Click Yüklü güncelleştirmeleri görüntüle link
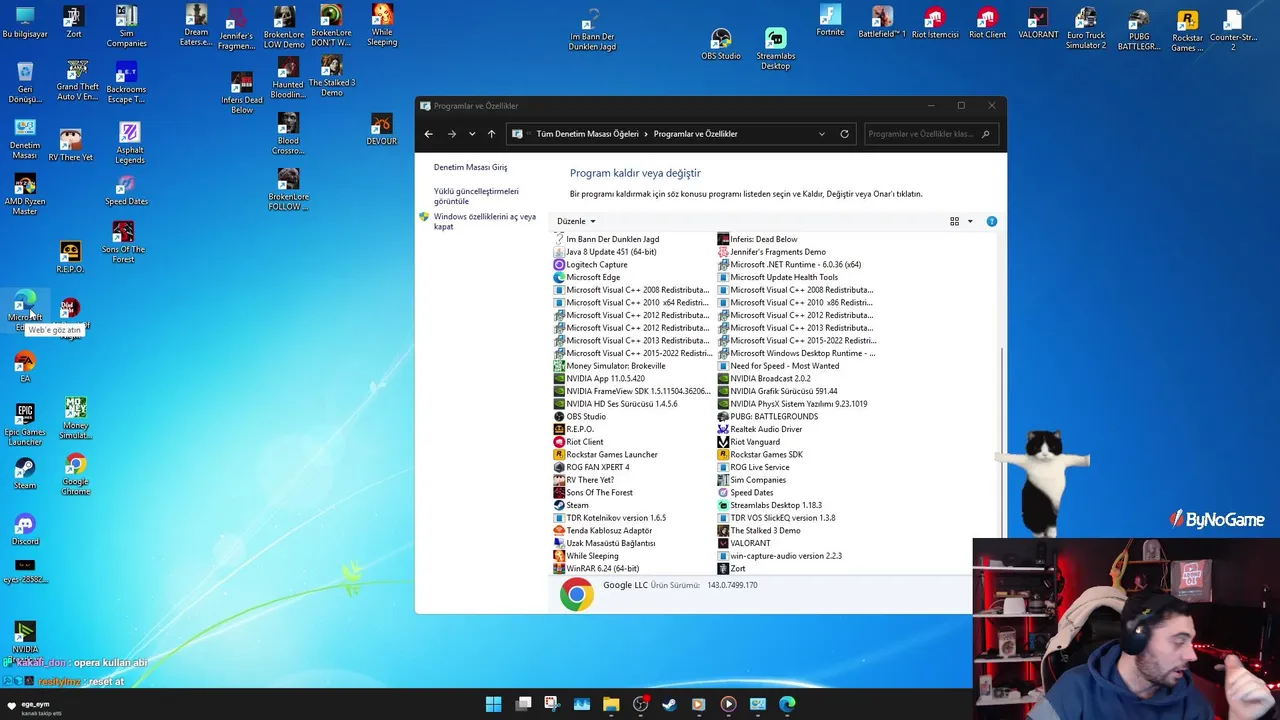Screen dimensions: 1280x720 (x=476, y=196)
